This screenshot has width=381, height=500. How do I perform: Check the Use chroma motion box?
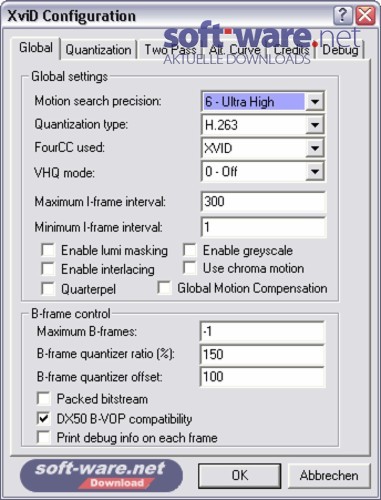[x=190, y=268]
